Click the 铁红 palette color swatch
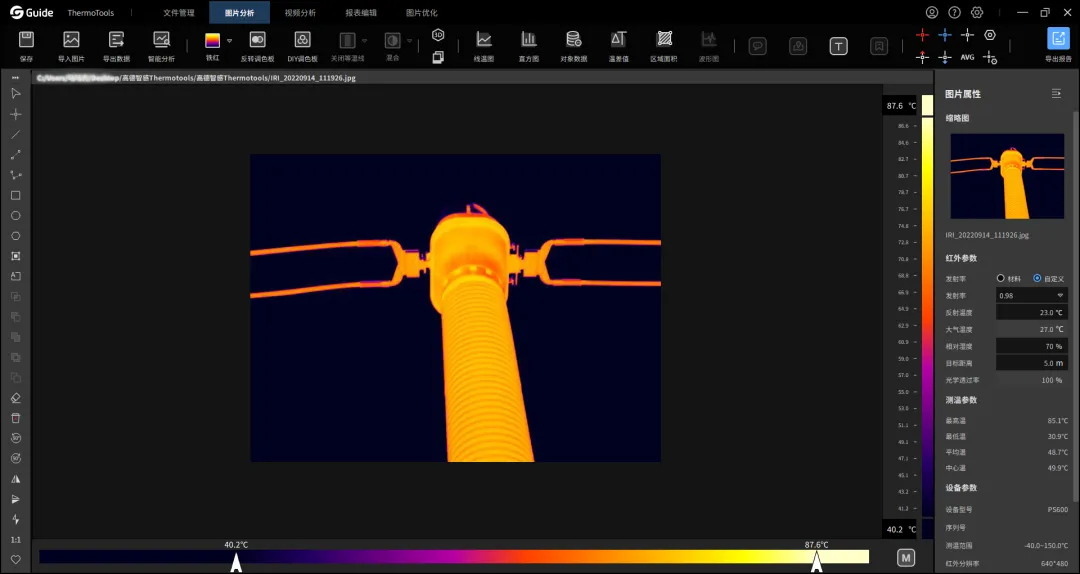The height and width of the screenshot is (574, 1080). [212, 41]
